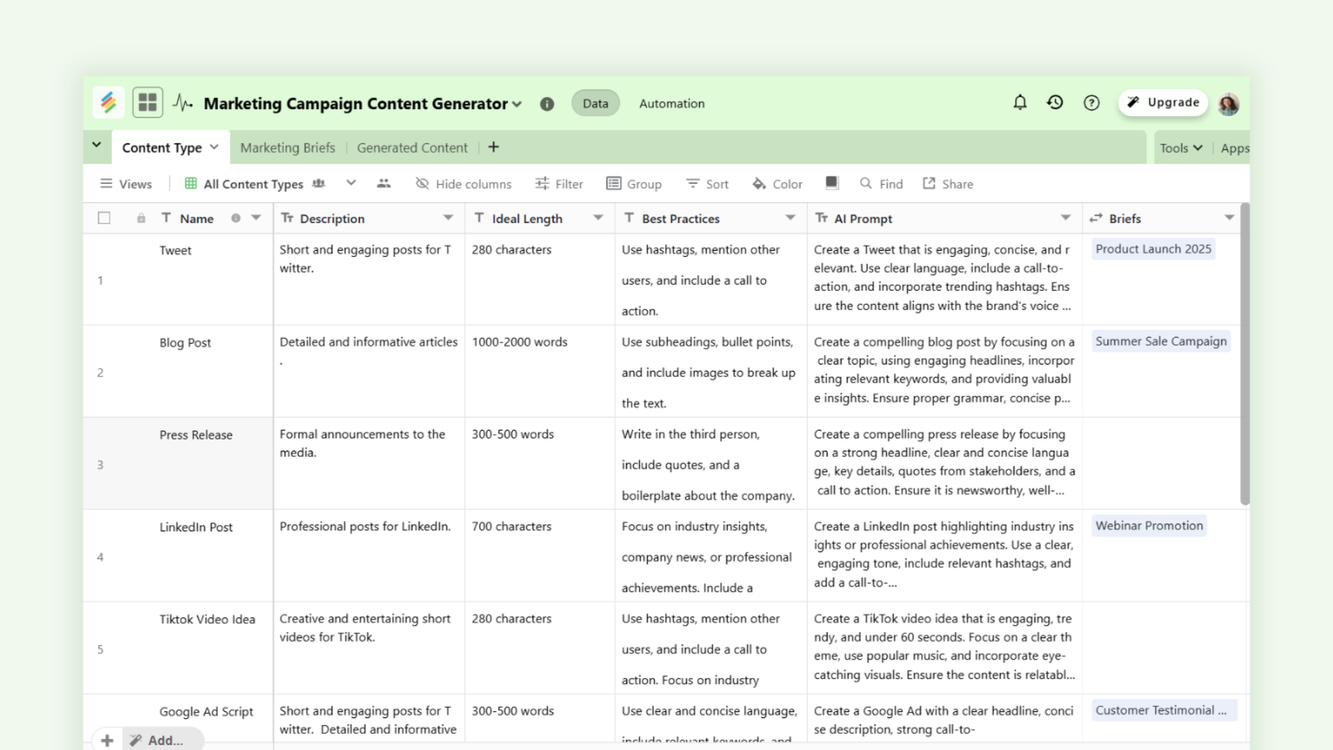Open the help question mark icon

(1091, 102)
